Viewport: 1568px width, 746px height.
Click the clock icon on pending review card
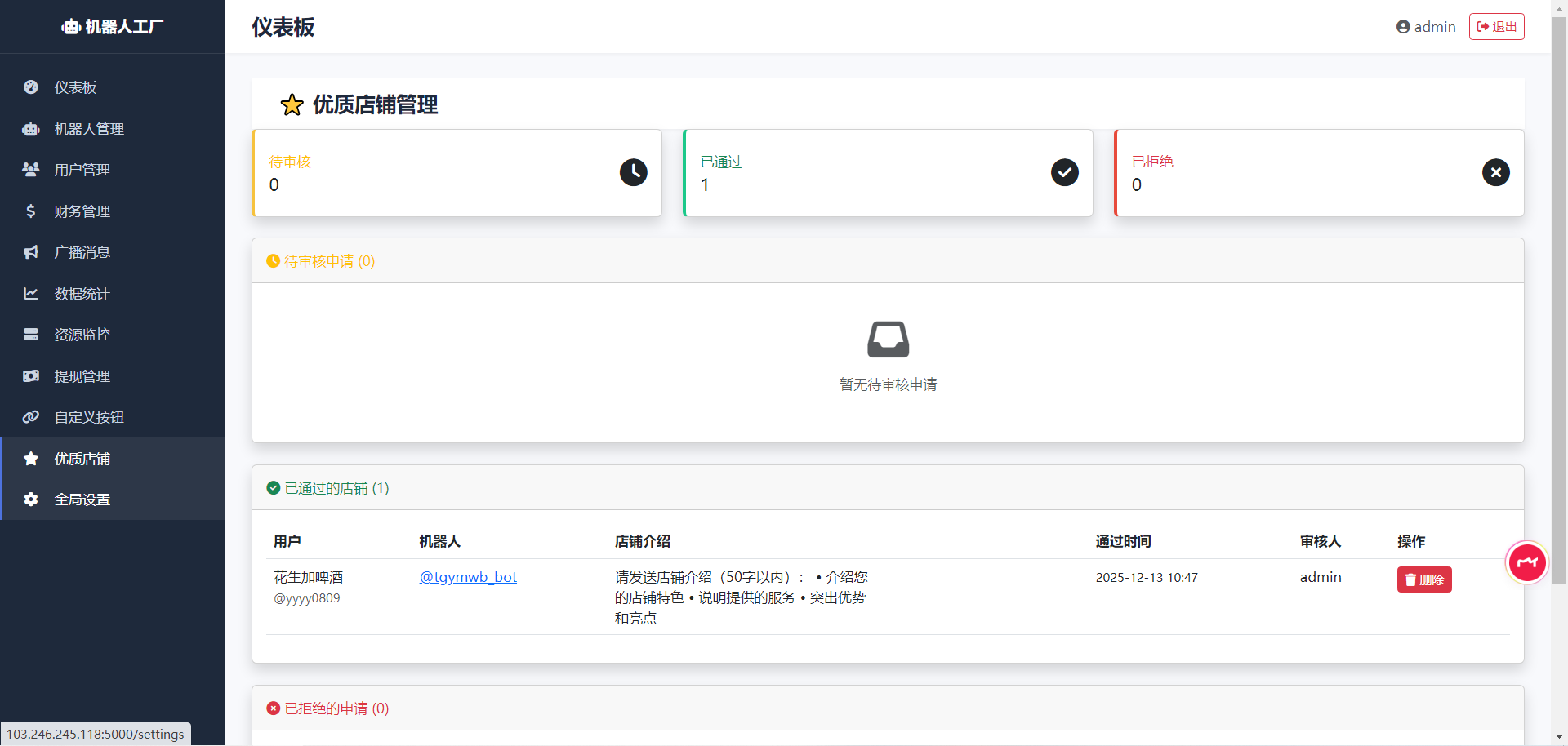coord(633,172)
